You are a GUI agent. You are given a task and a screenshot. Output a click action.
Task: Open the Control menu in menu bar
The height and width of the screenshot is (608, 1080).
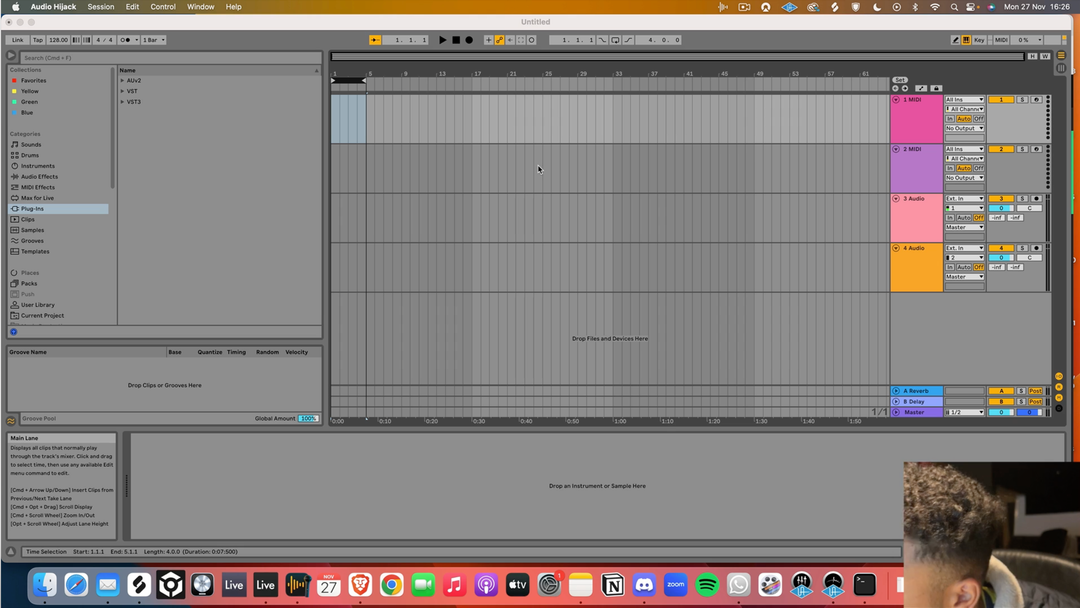[163, 7]
